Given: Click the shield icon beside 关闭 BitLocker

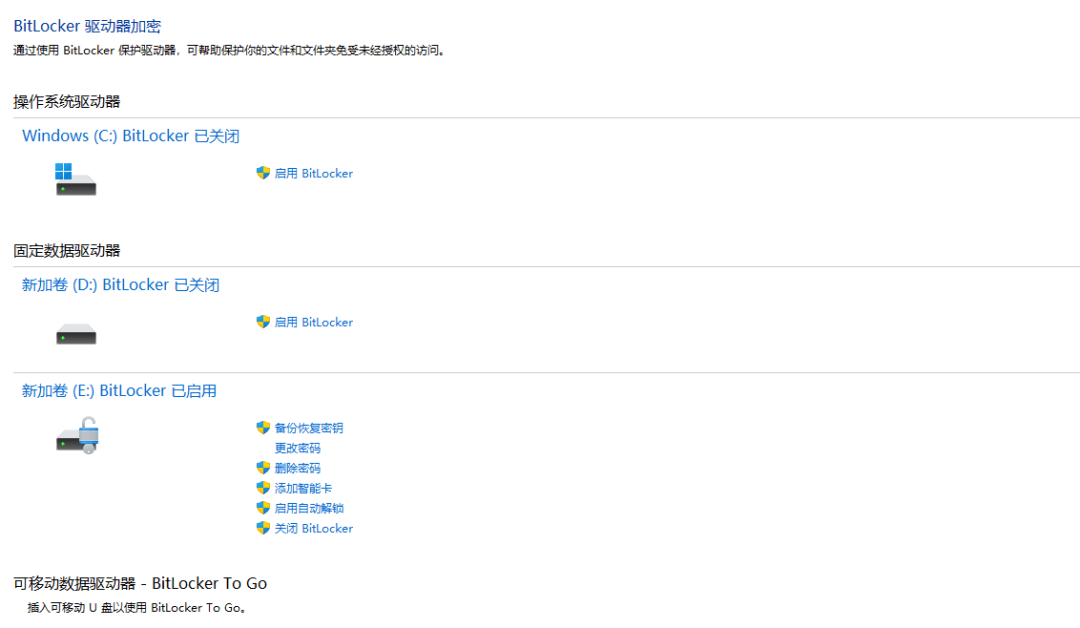Looking at the screenshot, I should pyautogui.click(x=263, y=528).
